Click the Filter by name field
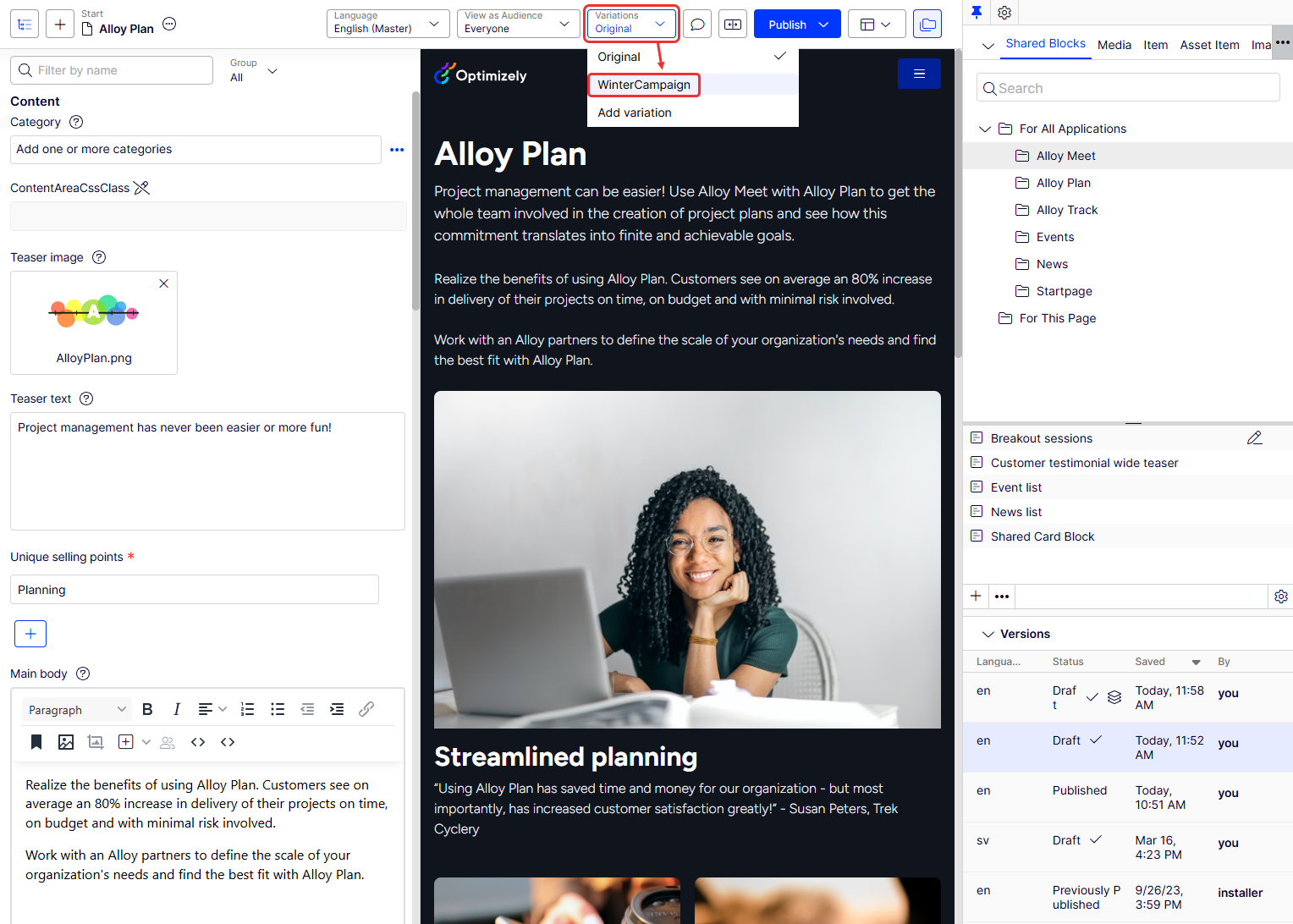Image resolution: width=1293 pixels, height=924 pixels. 112,70
